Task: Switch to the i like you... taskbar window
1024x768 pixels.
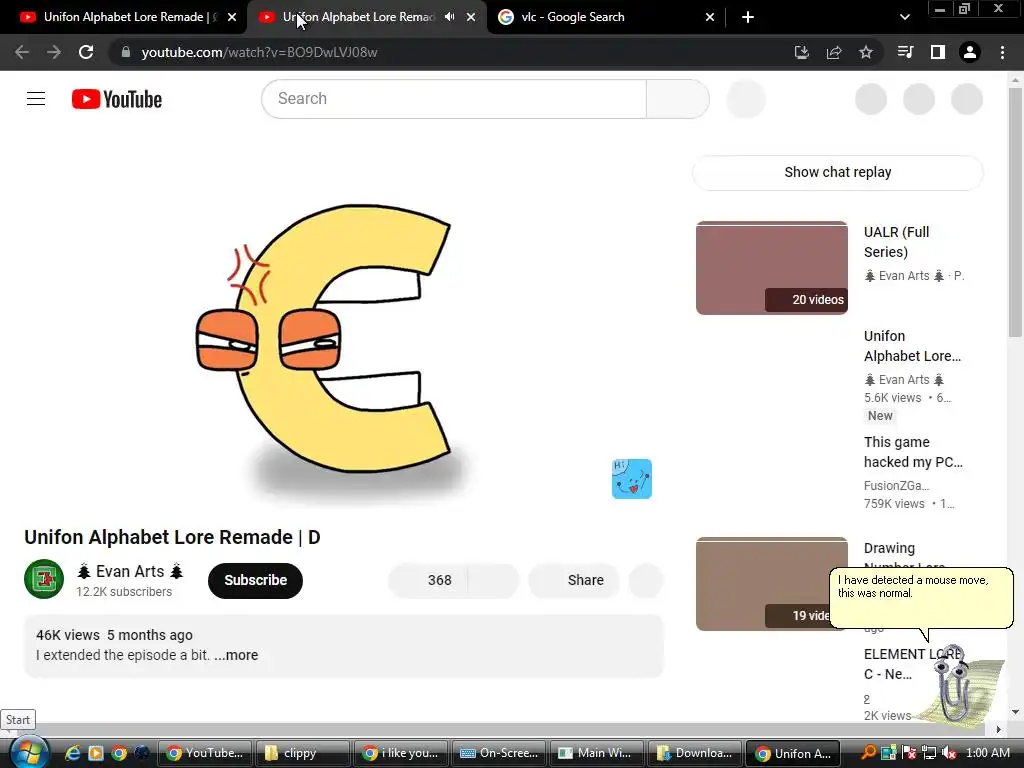Action: (x=400, y=753)
